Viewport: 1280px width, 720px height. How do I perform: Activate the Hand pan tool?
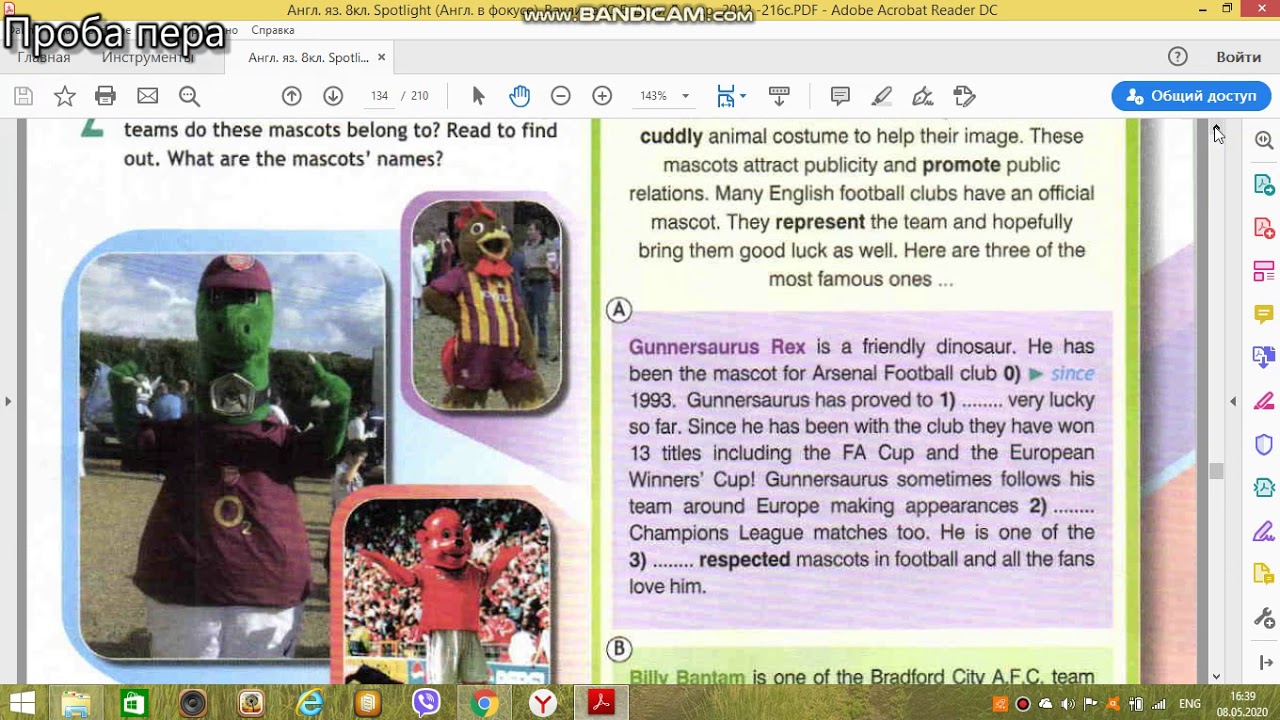[x=519, y=96]
